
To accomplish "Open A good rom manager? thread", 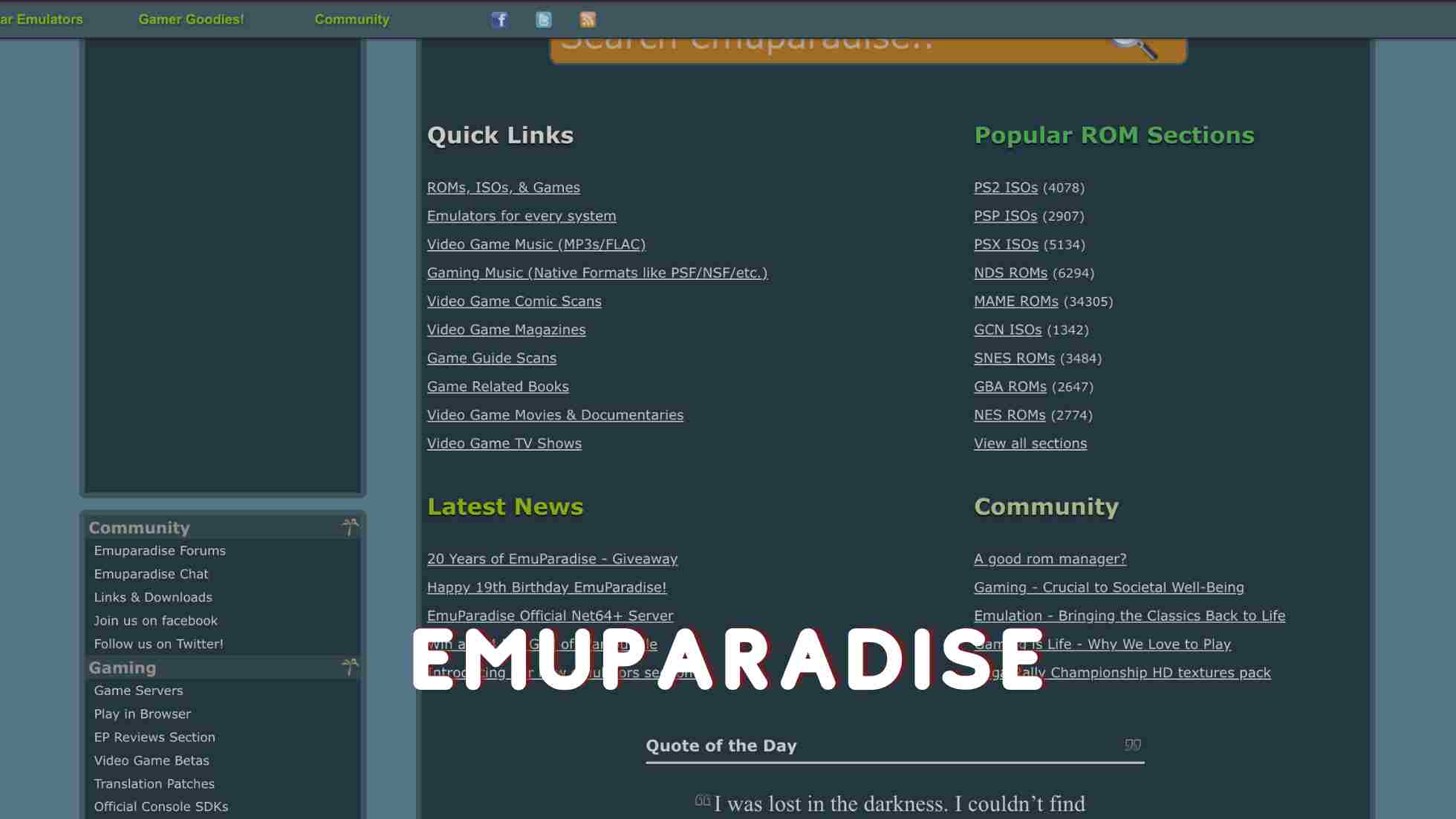I will point(1050,559).
